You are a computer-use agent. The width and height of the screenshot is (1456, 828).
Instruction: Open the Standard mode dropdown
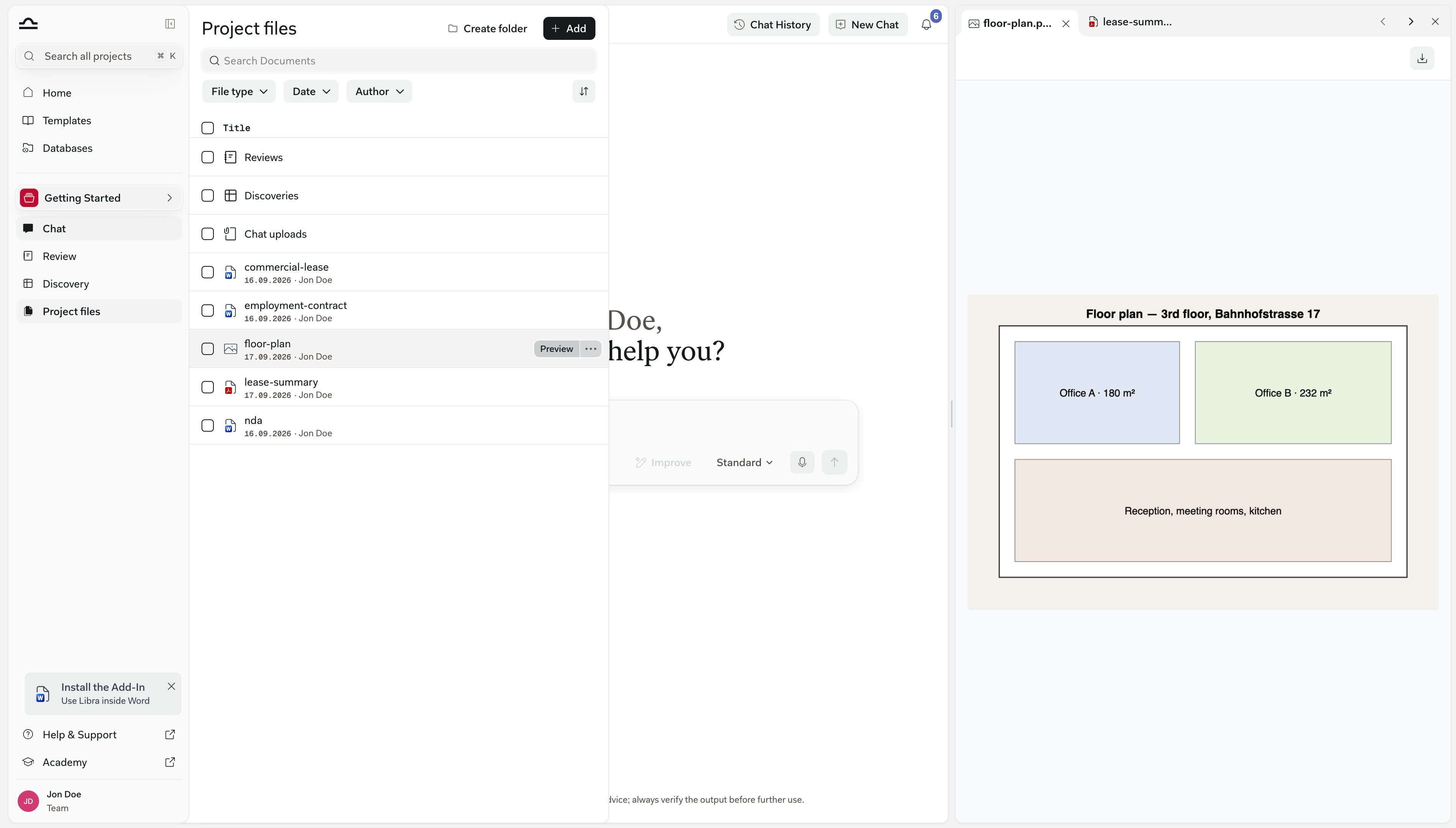point(744,462)
